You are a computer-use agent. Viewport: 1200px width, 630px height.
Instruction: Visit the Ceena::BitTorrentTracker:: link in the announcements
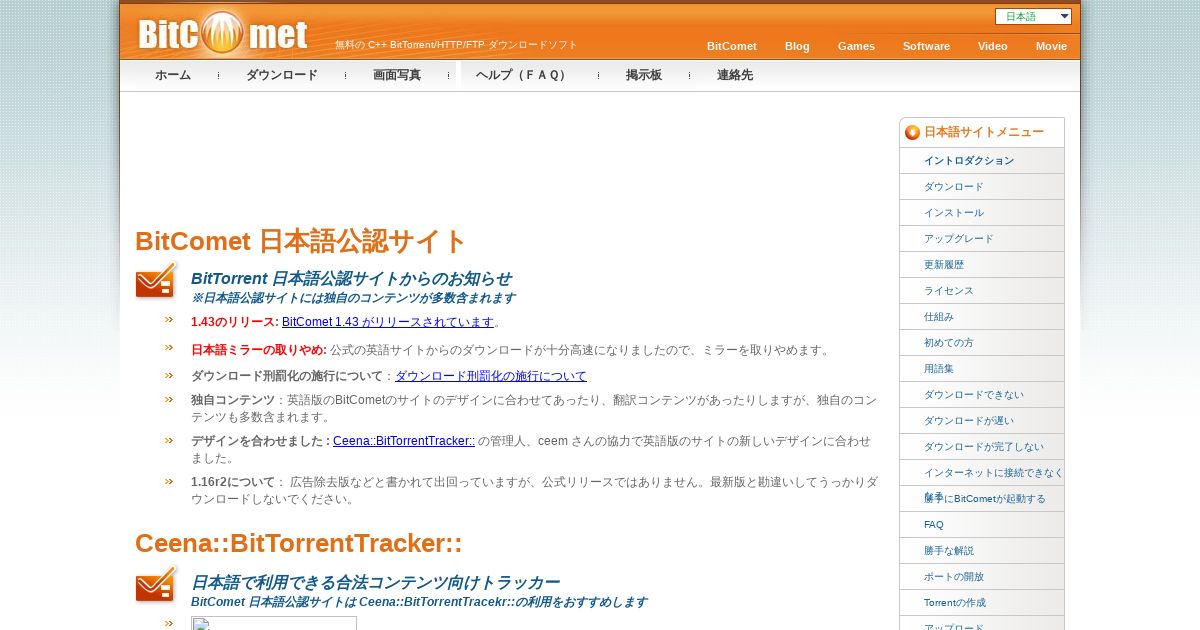(x=404, y=441)
